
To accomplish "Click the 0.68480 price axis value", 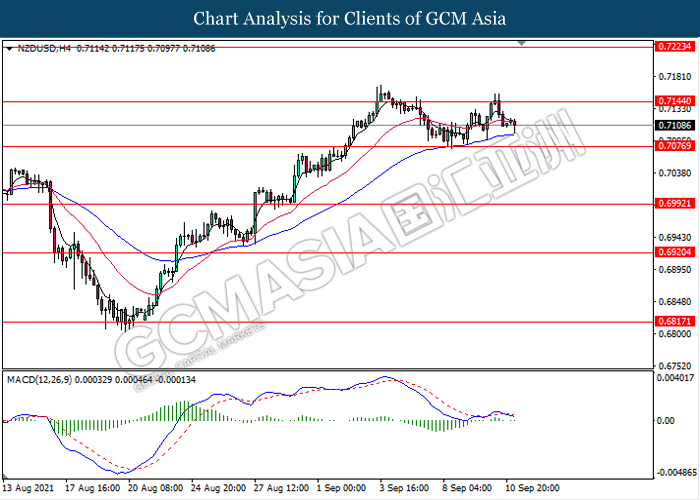I will 675,301.
